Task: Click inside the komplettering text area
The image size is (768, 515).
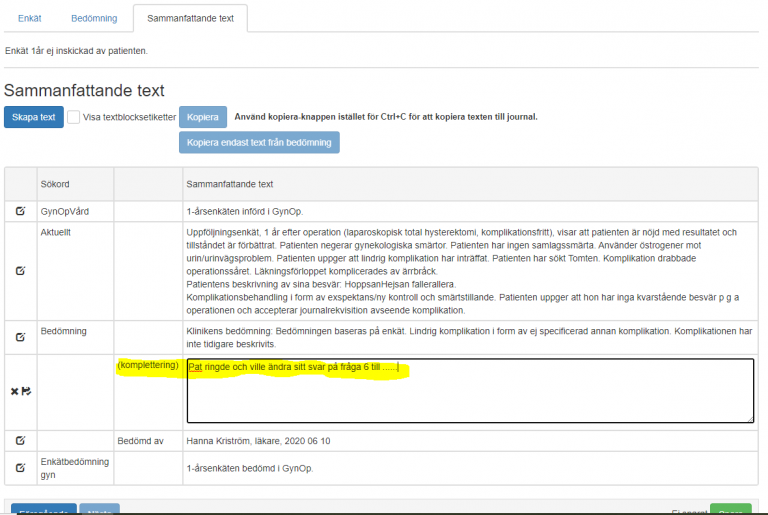Action: pyautogui.click(x=469, y=390)
